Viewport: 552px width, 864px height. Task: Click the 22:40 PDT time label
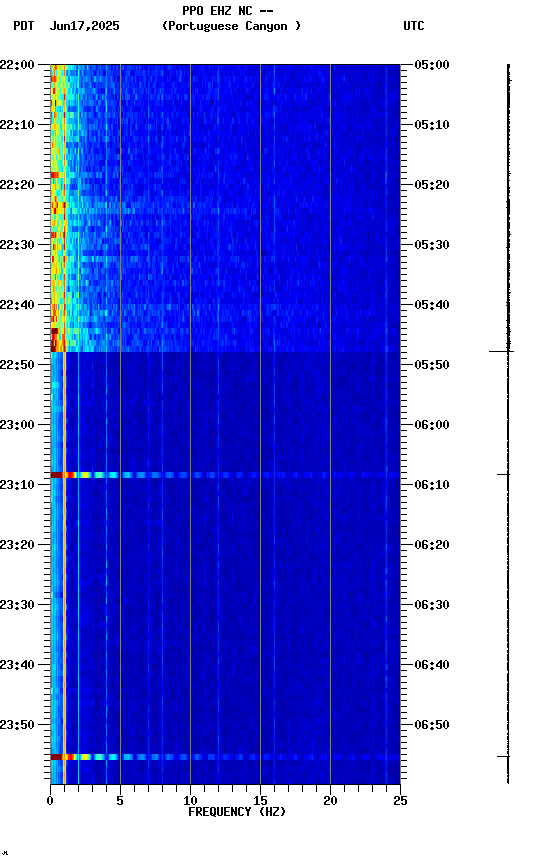17,305
